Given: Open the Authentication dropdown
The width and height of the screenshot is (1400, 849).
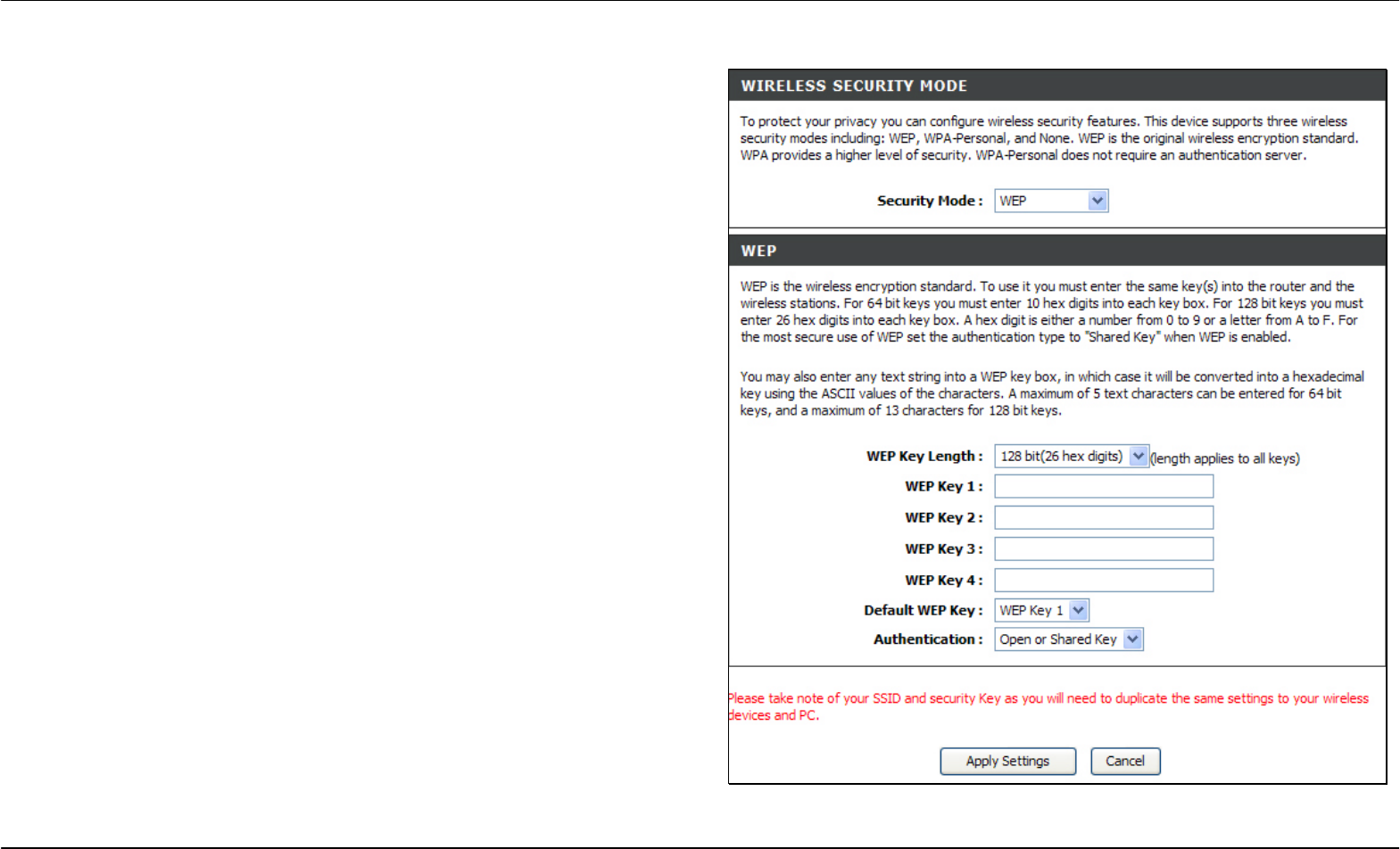Looking at the screenshot, I should click(1069, 639).
